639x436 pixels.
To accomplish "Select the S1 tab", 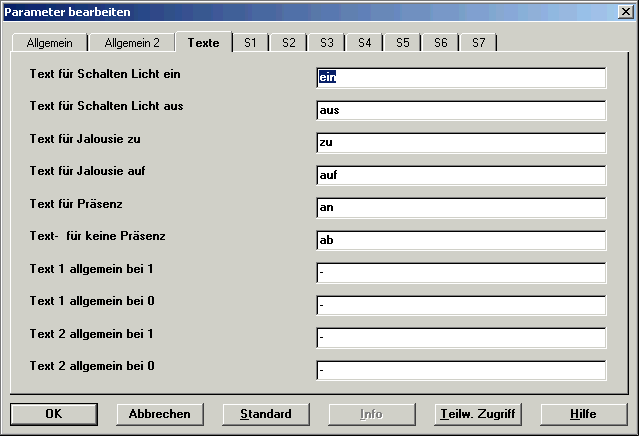I will click(249, 43).
